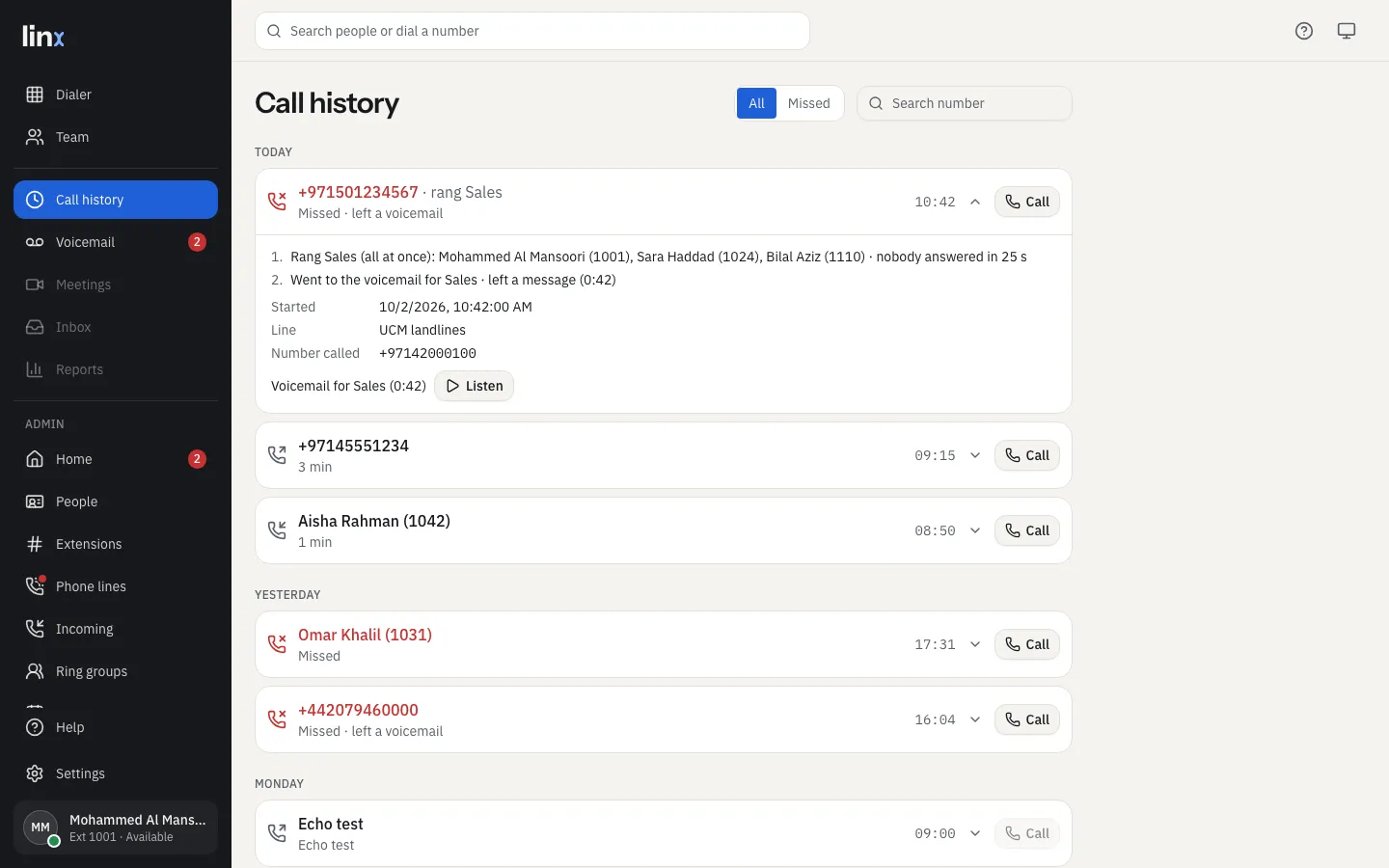Collapse the +971501234567 call details

[975, 202]
